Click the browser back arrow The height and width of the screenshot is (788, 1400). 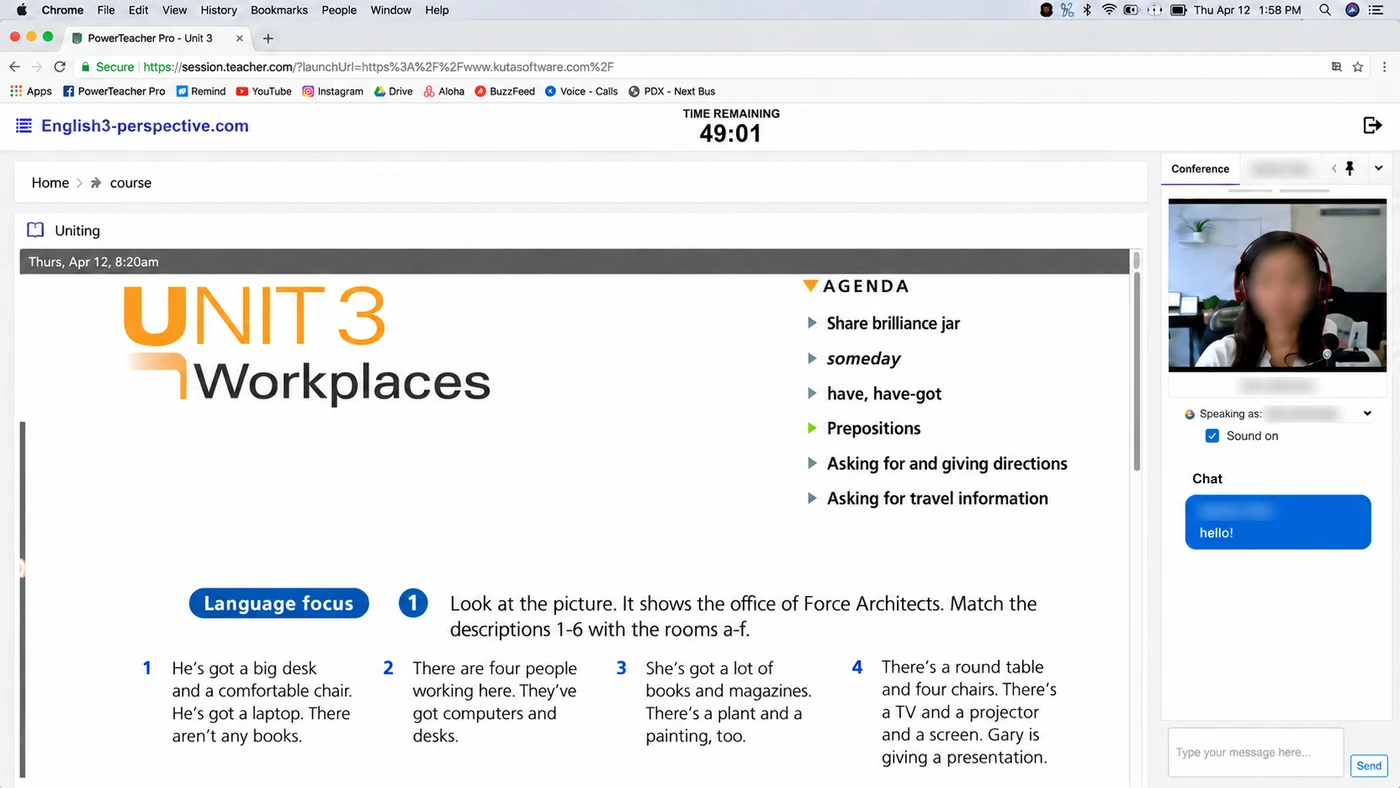point(14,67)
